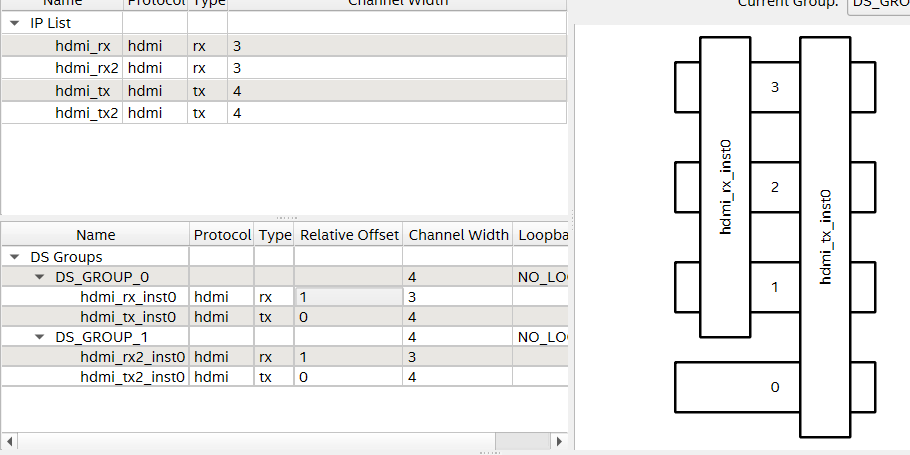
Task: Select the hdmi_rx_inst0 block in diagram
Action: tap(725, 185)
